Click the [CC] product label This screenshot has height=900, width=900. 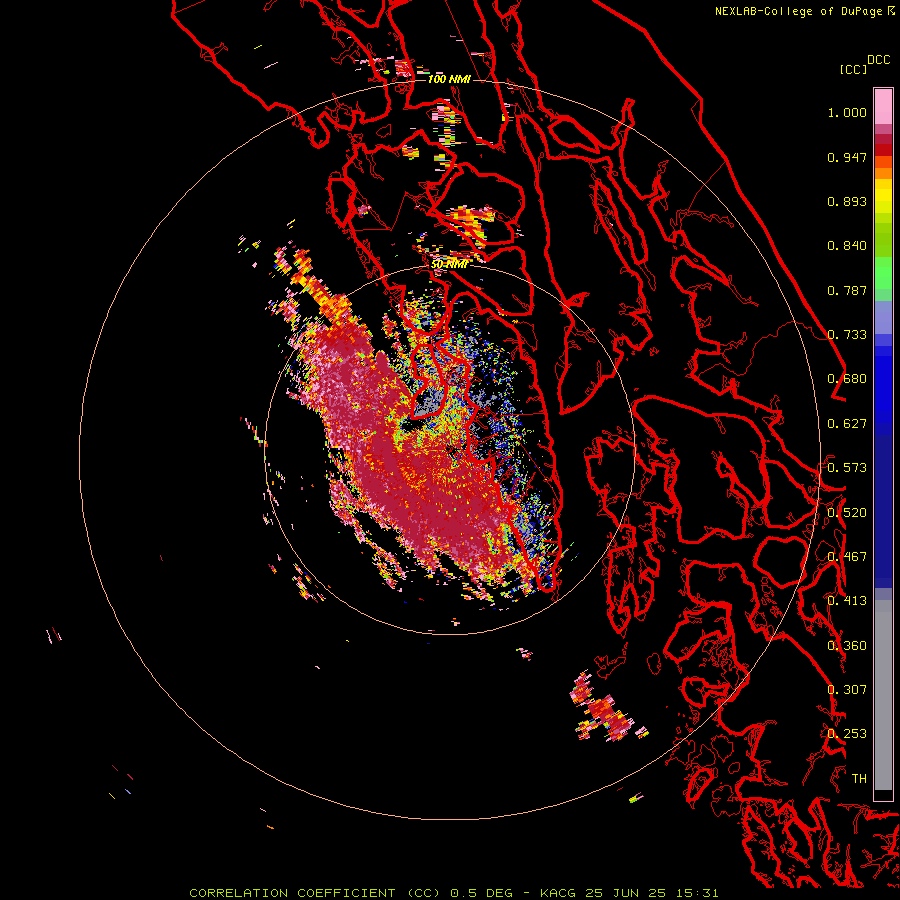pyautogui.click(x=853, y=69)
